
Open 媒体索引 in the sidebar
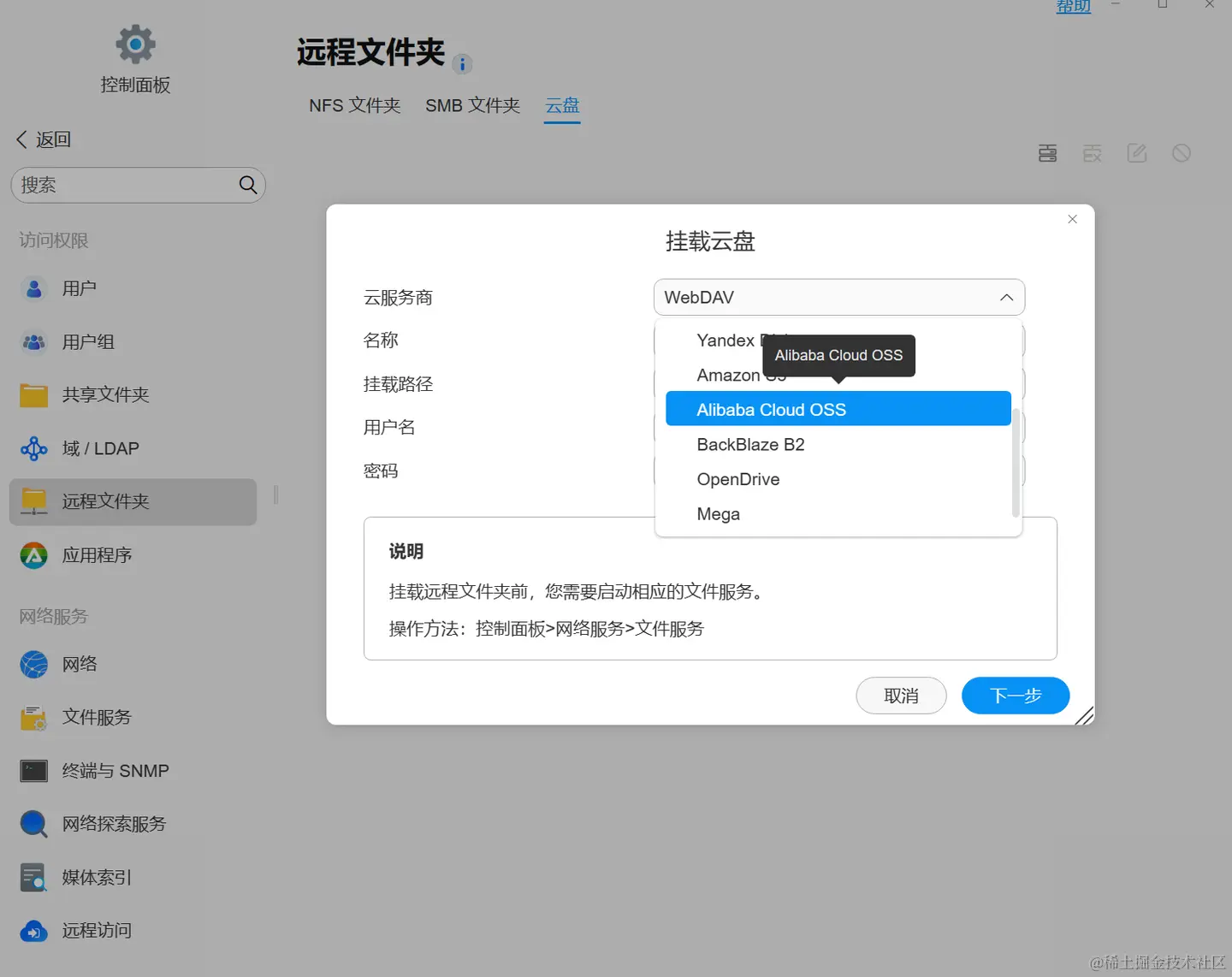pos(133,877)
